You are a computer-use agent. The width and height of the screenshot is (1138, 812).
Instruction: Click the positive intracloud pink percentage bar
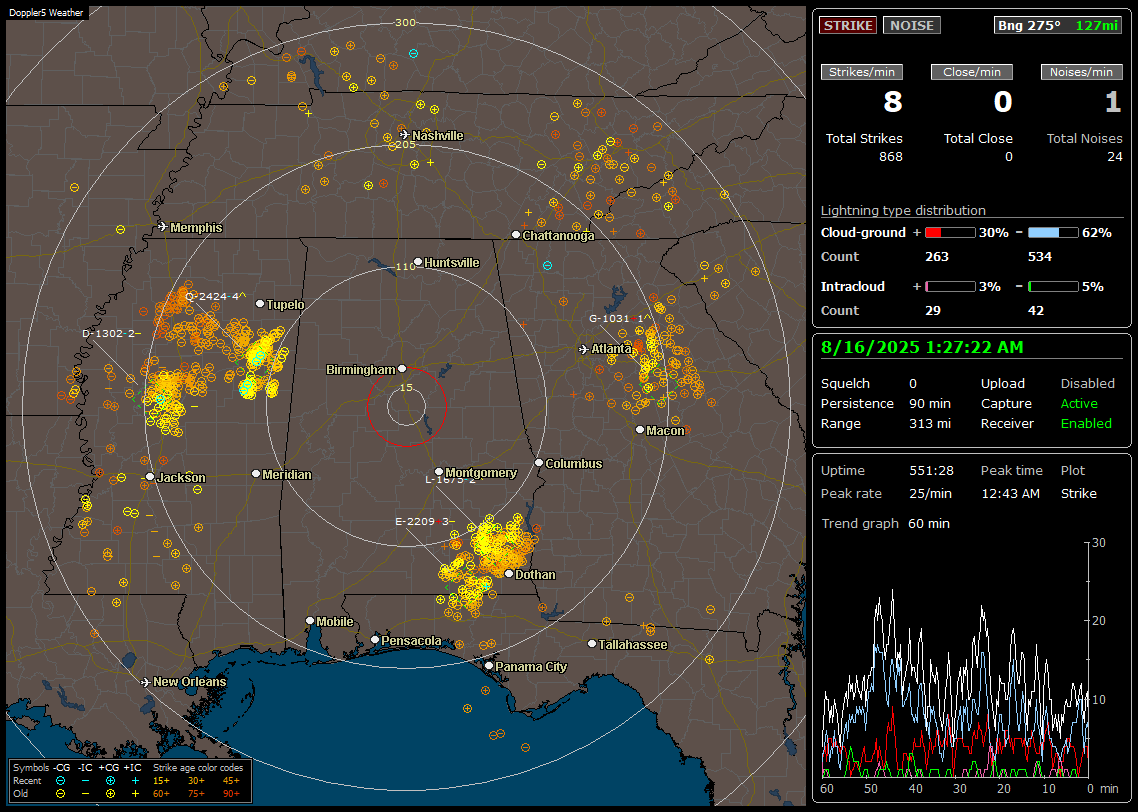tap(950, 287)
